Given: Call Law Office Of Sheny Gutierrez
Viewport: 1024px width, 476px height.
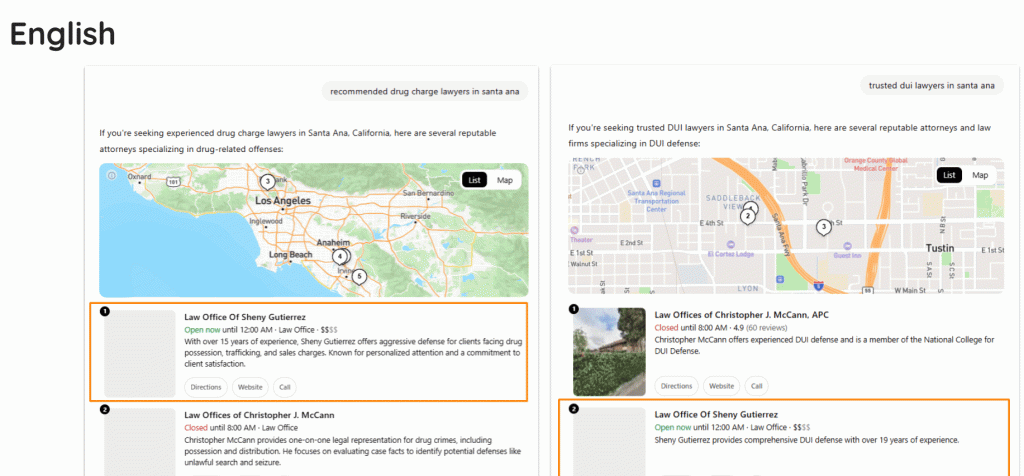Looking at the screenshot, I should tap(285, 387).
